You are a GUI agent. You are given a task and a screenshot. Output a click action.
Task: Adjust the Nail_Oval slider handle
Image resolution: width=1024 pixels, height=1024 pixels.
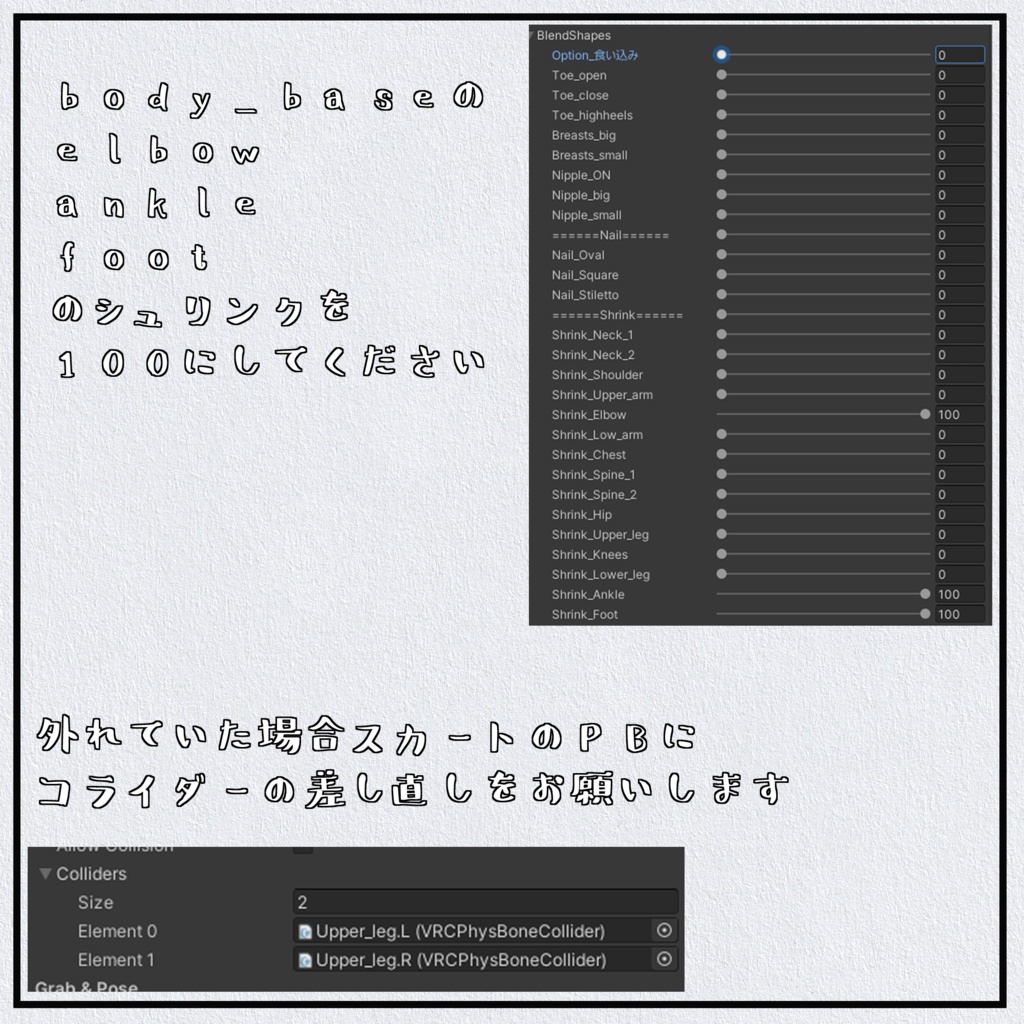[x=721, y=254]
